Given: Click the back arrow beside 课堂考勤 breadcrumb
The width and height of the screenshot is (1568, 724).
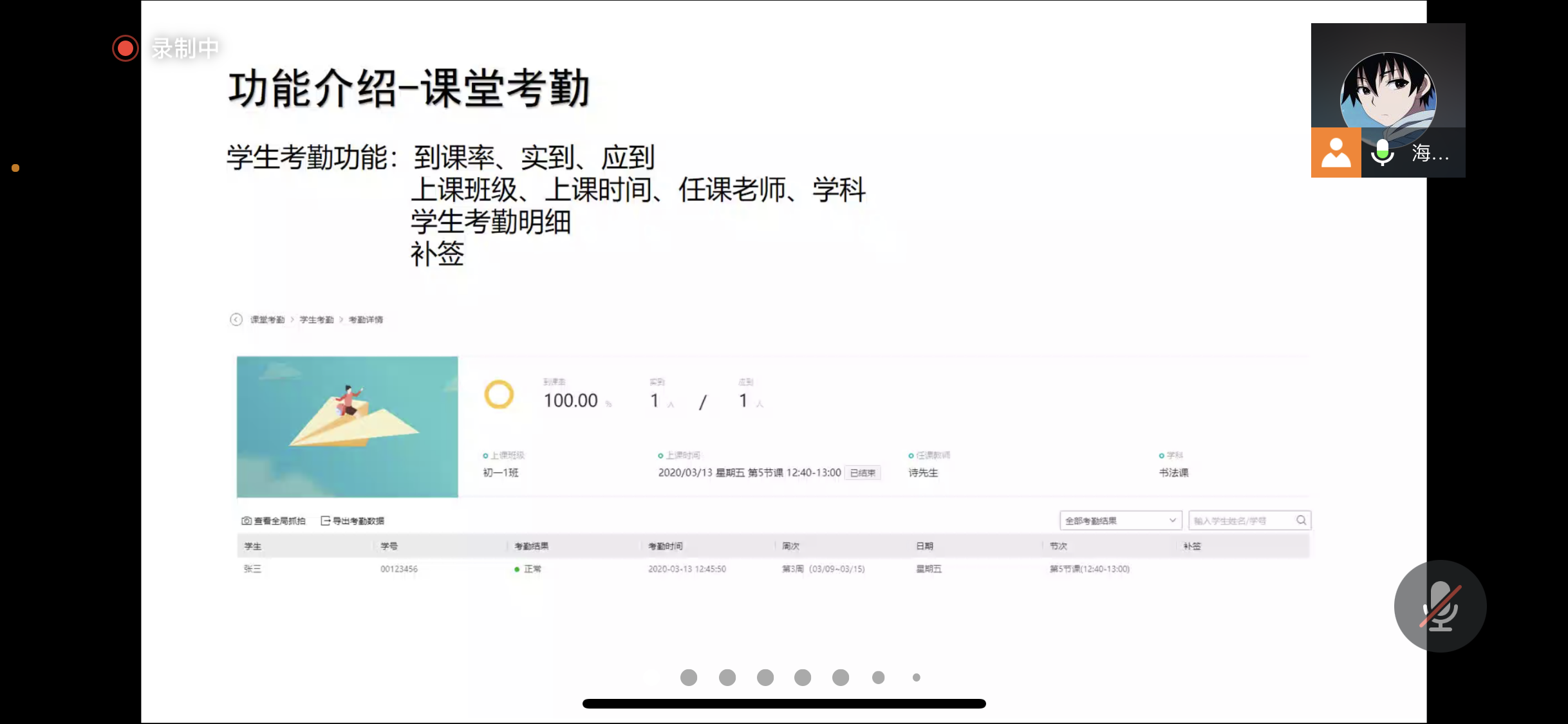Looking at the screenshot, I should pyautogui.click(x=236, y=319).
